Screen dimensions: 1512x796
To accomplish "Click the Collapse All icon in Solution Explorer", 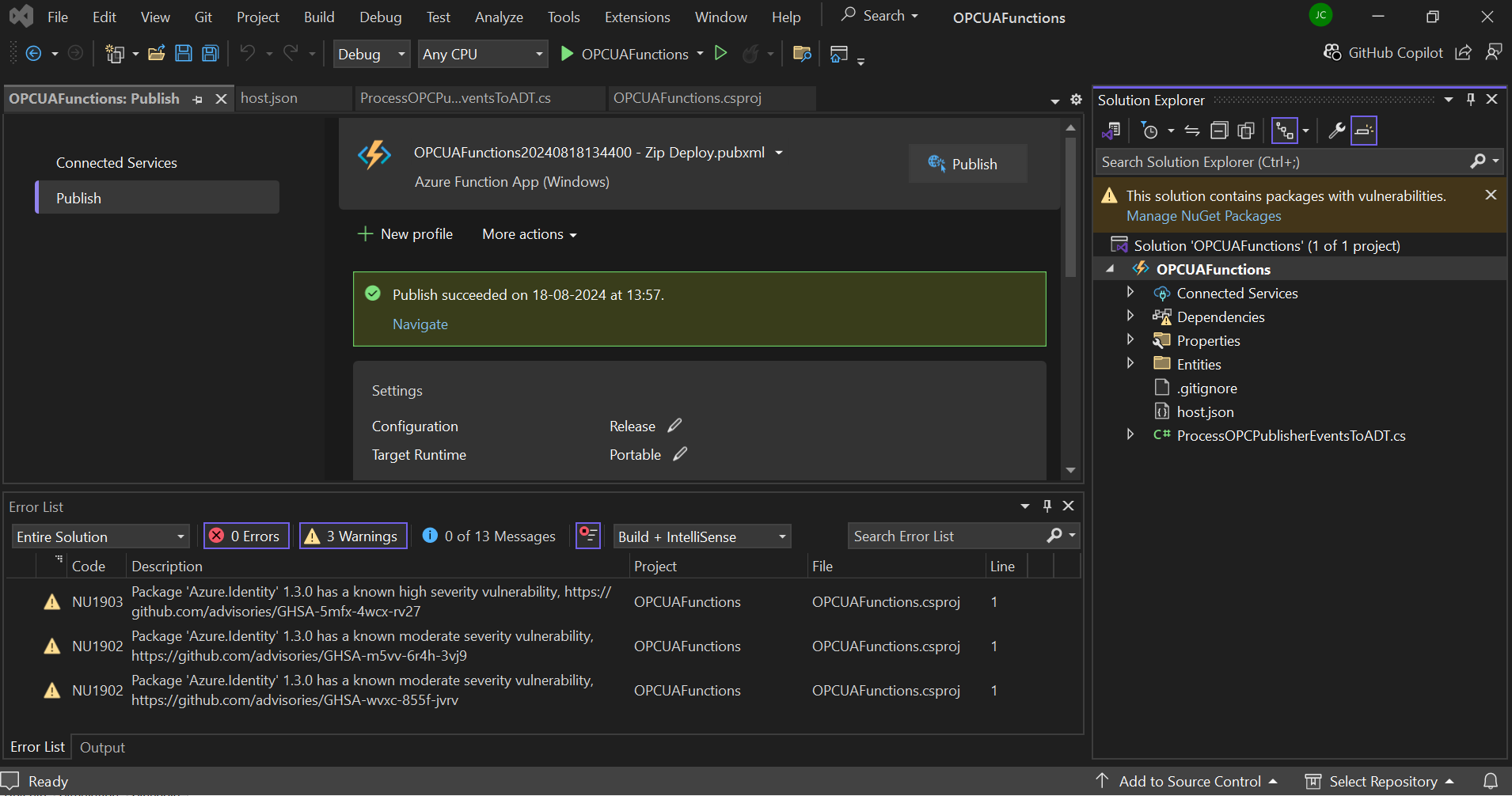I will (x=1220, y=131).
